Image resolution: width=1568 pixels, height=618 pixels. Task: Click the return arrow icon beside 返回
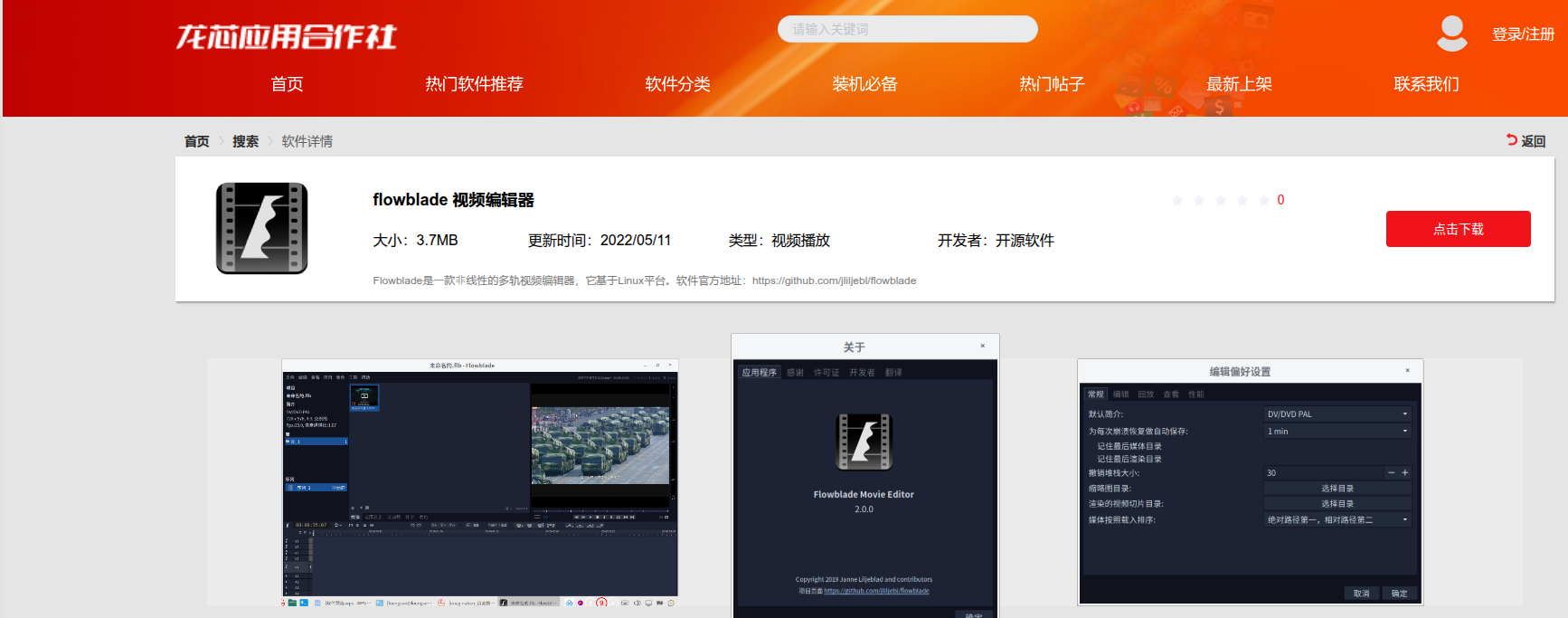click(x=1512, y=140)
